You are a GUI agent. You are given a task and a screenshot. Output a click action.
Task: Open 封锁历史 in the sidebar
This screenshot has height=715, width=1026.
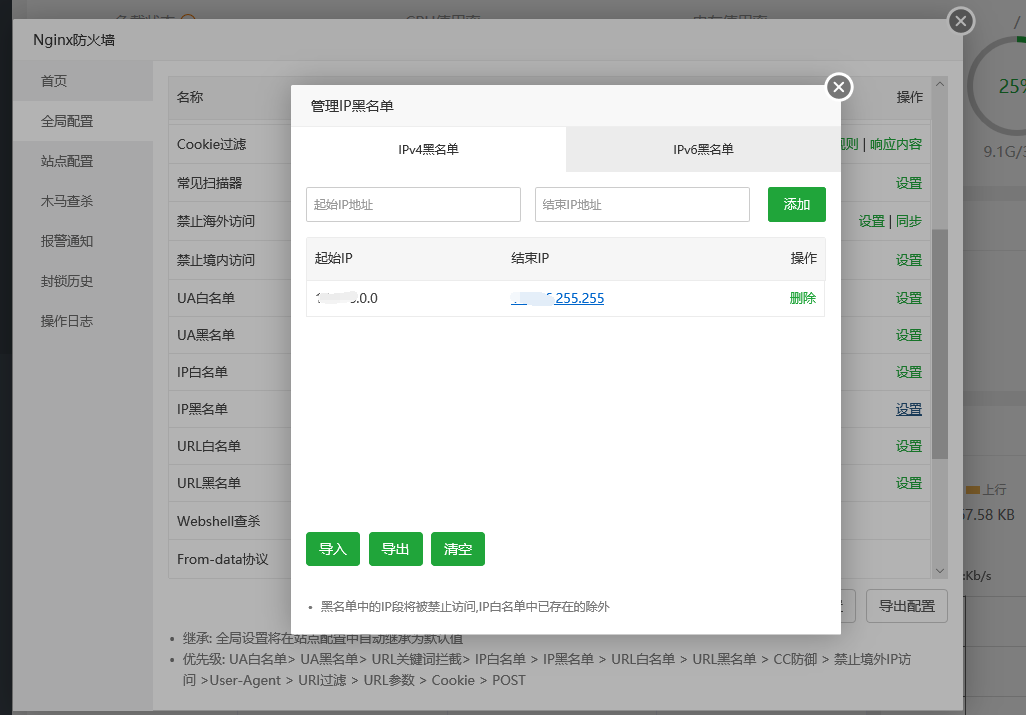pyautogui.click(x=83, y=281)
